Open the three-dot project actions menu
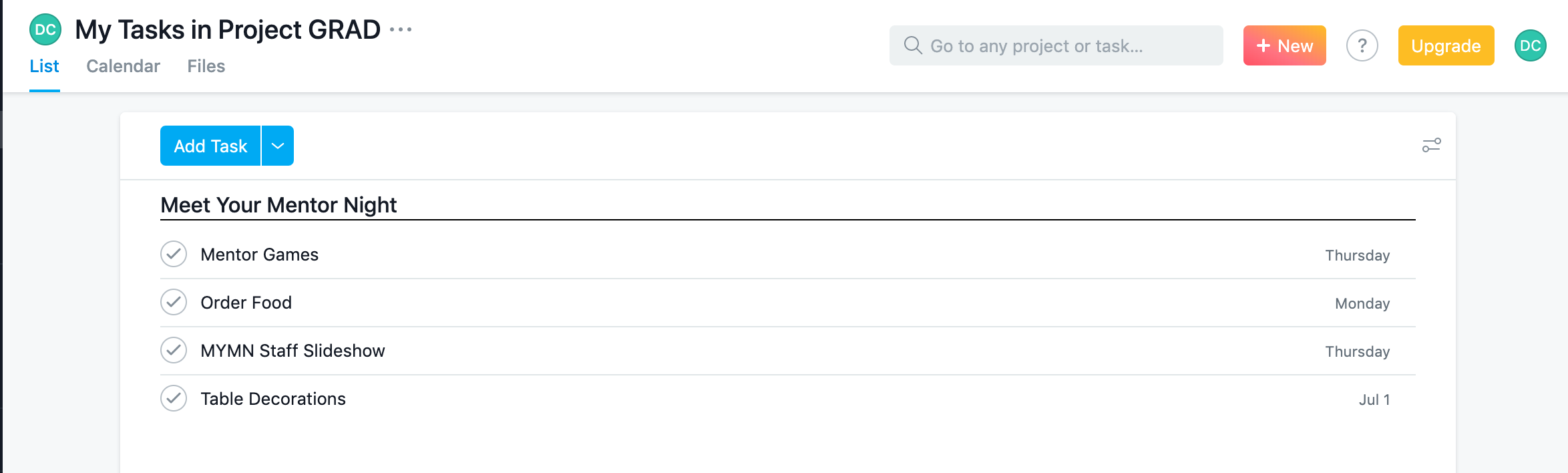 click(x=401, y=29)
